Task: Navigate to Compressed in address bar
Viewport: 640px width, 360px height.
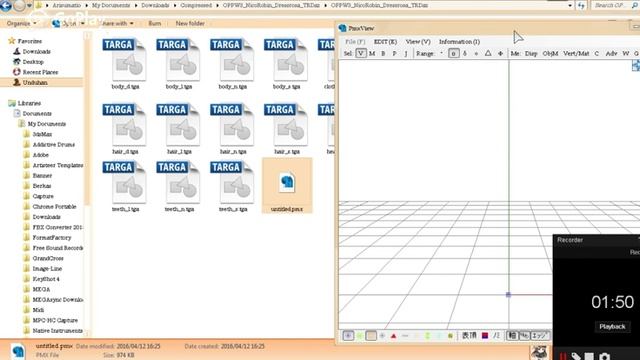Action: [196, 5]
